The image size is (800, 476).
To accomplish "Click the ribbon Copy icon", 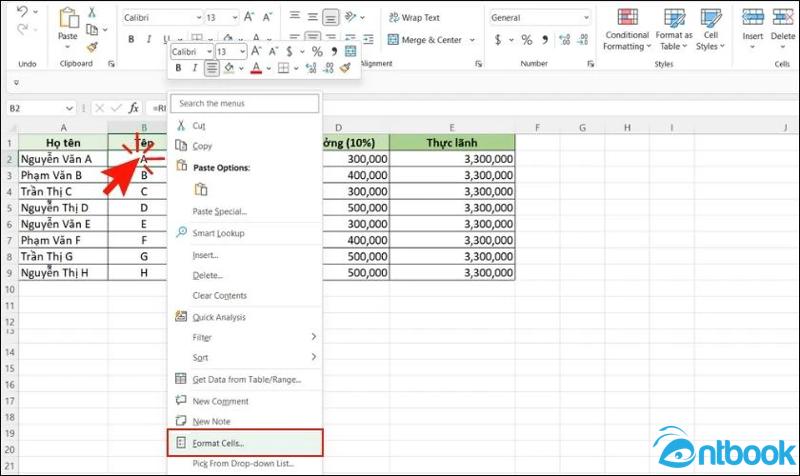I will pos(92,30).
